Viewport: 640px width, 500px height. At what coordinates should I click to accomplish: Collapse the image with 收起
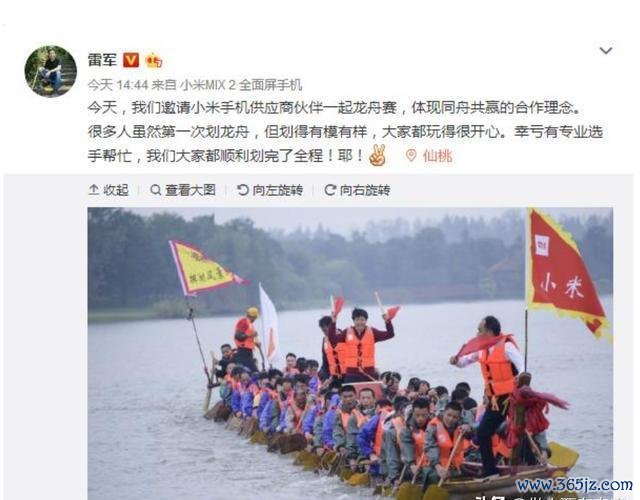click(109, 190)
